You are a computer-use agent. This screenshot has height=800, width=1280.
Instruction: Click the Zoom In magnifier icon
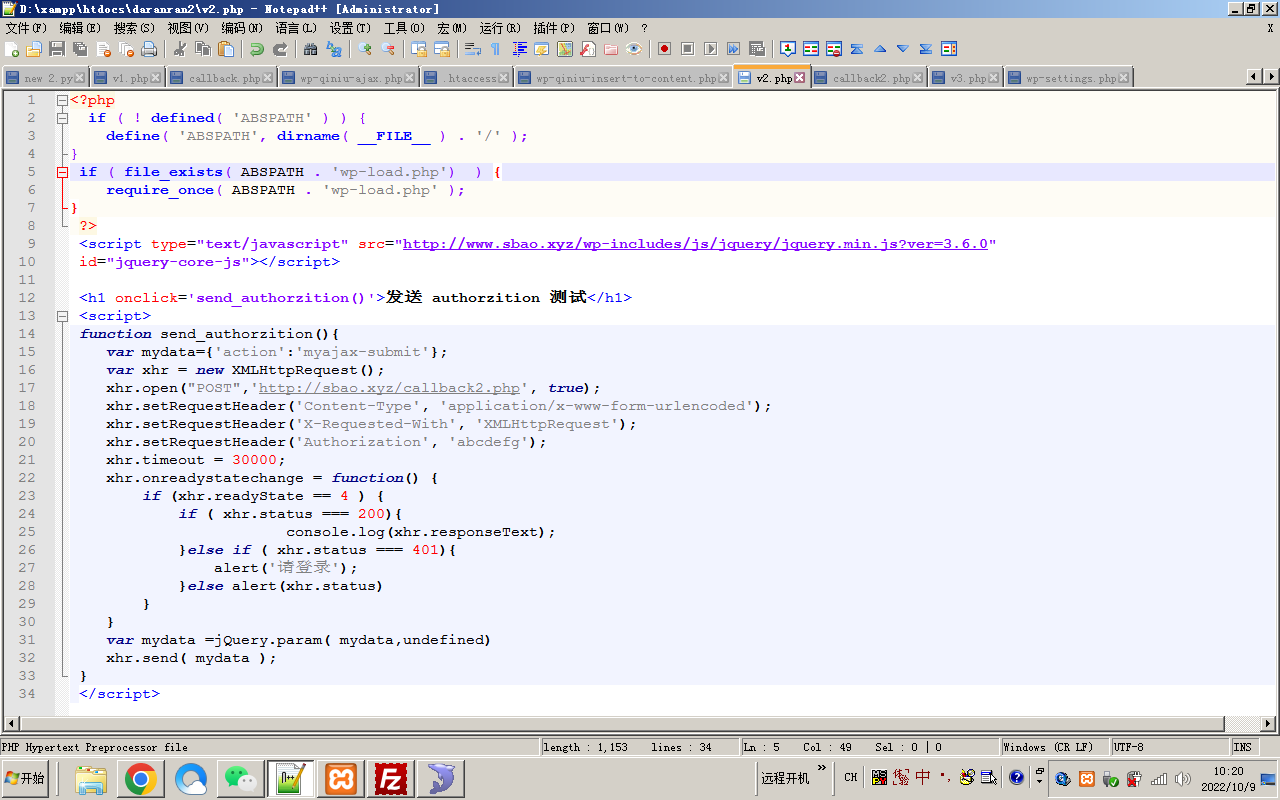point(365,49)
